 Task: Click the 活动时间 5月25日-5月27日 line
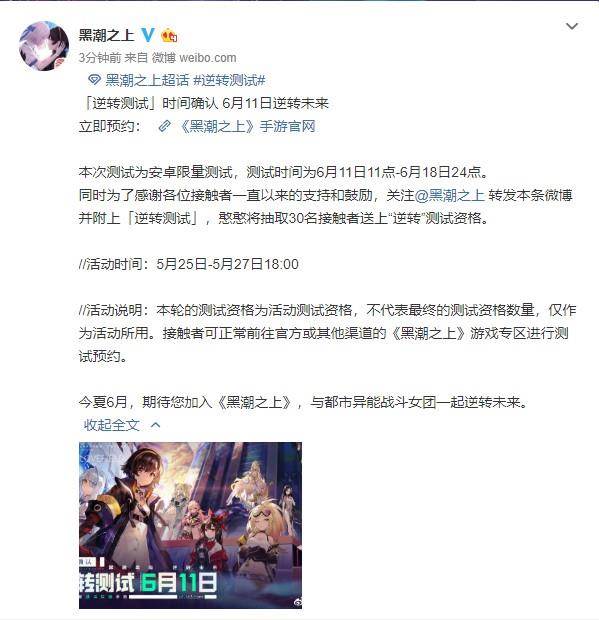click(x=189, y=264)
